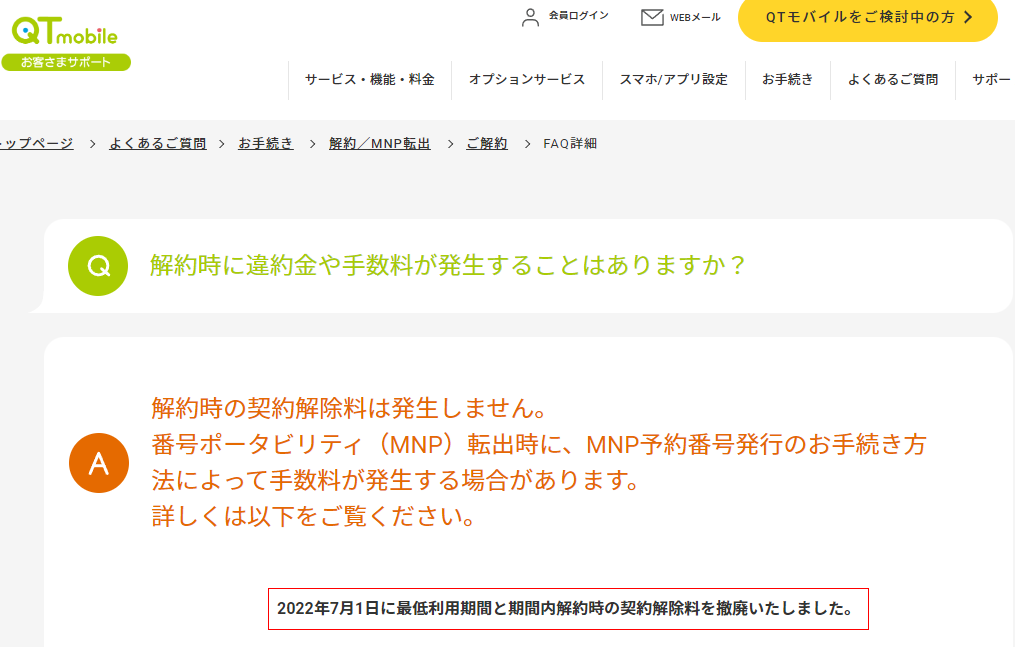Screen dimensions: 1015x647
Task: Open WEBメール link
Action: 695,17
